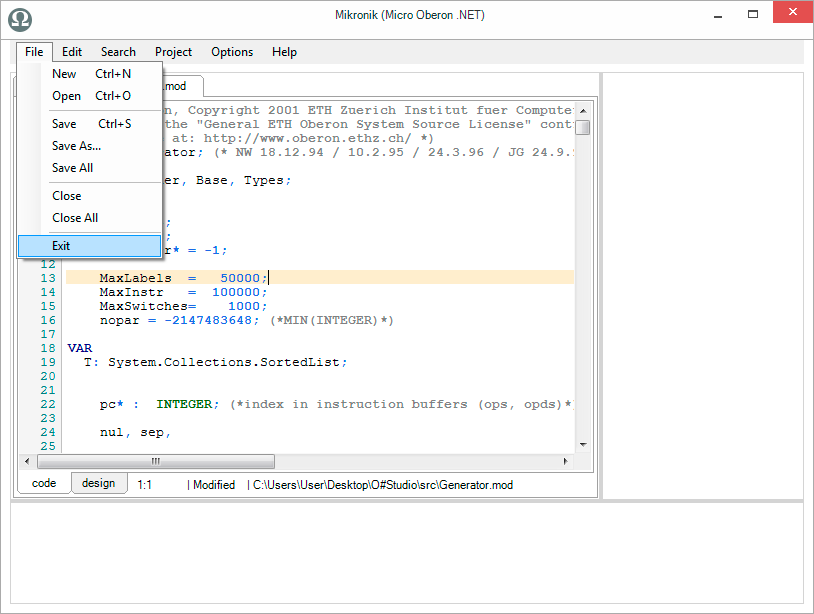The width and height of the screenshot is (814, 614).
Task: Click the INTEGER keyword on line 22
Action: pos(184,404)
